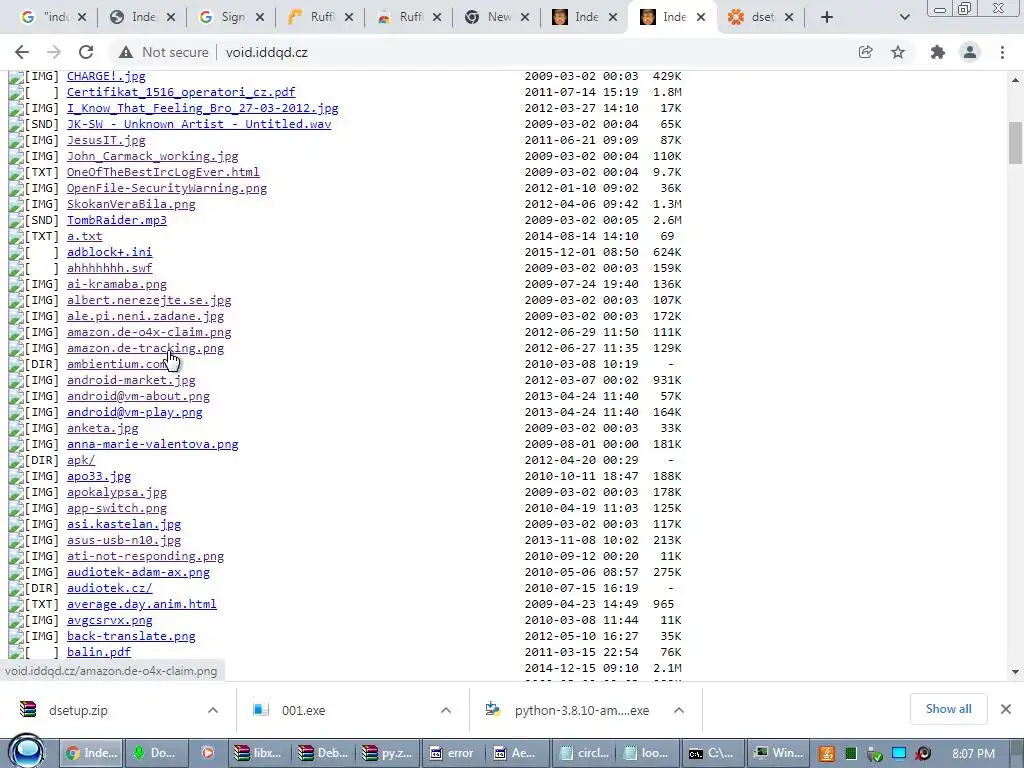Expand dsetup.zip download options chevron
Viewport: 1024px width, 768px height.
click(x=213, y=710)
